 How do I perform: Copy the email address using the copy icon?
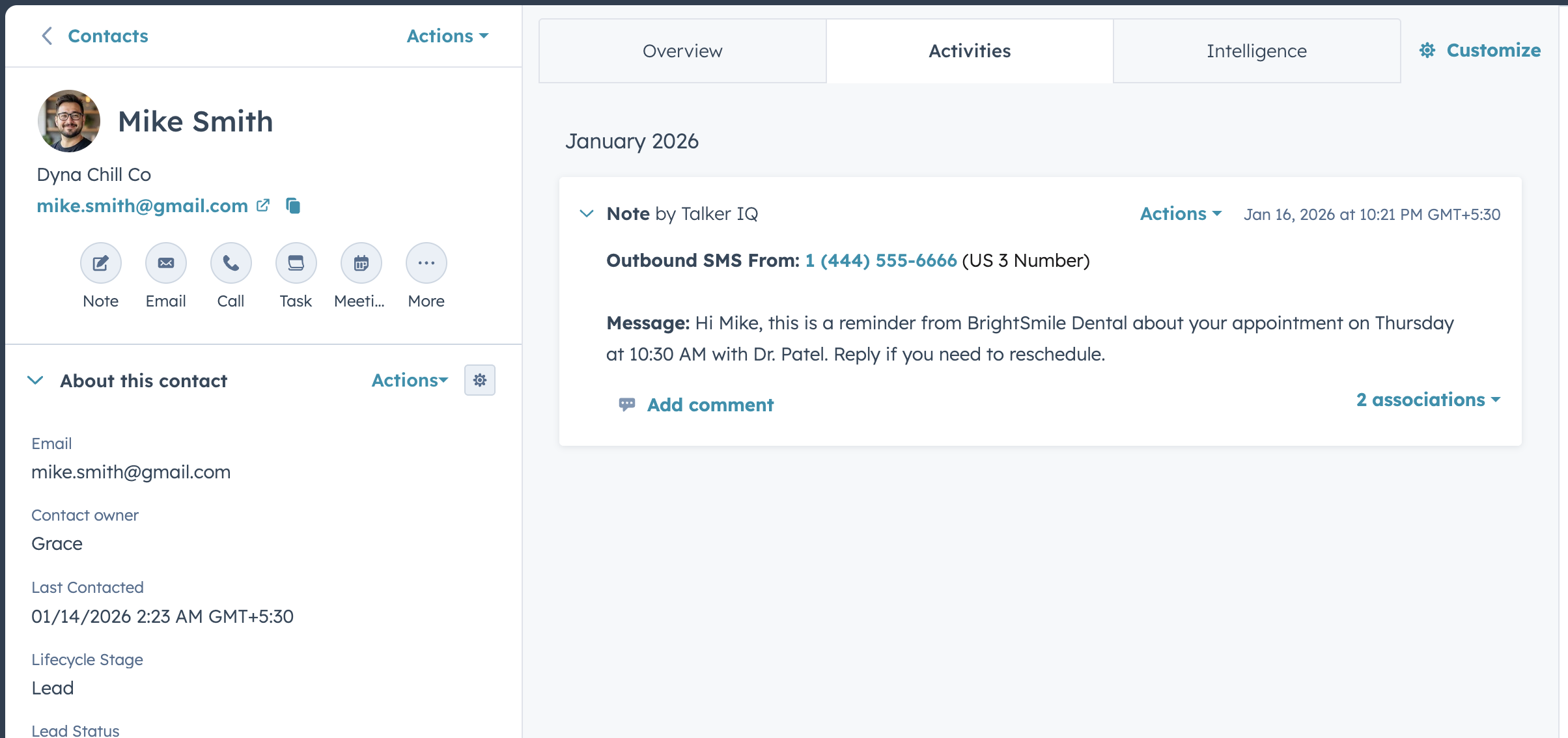[294, 206]
